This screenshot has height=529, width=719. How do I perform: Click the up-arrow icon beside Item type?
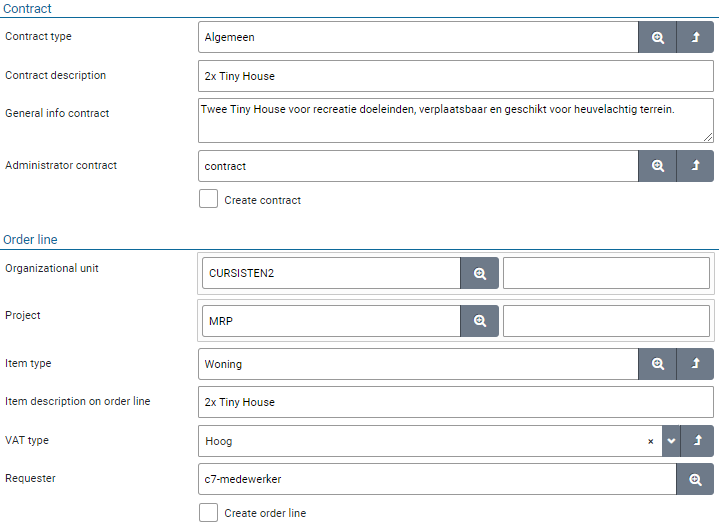[x=696, y=364]
